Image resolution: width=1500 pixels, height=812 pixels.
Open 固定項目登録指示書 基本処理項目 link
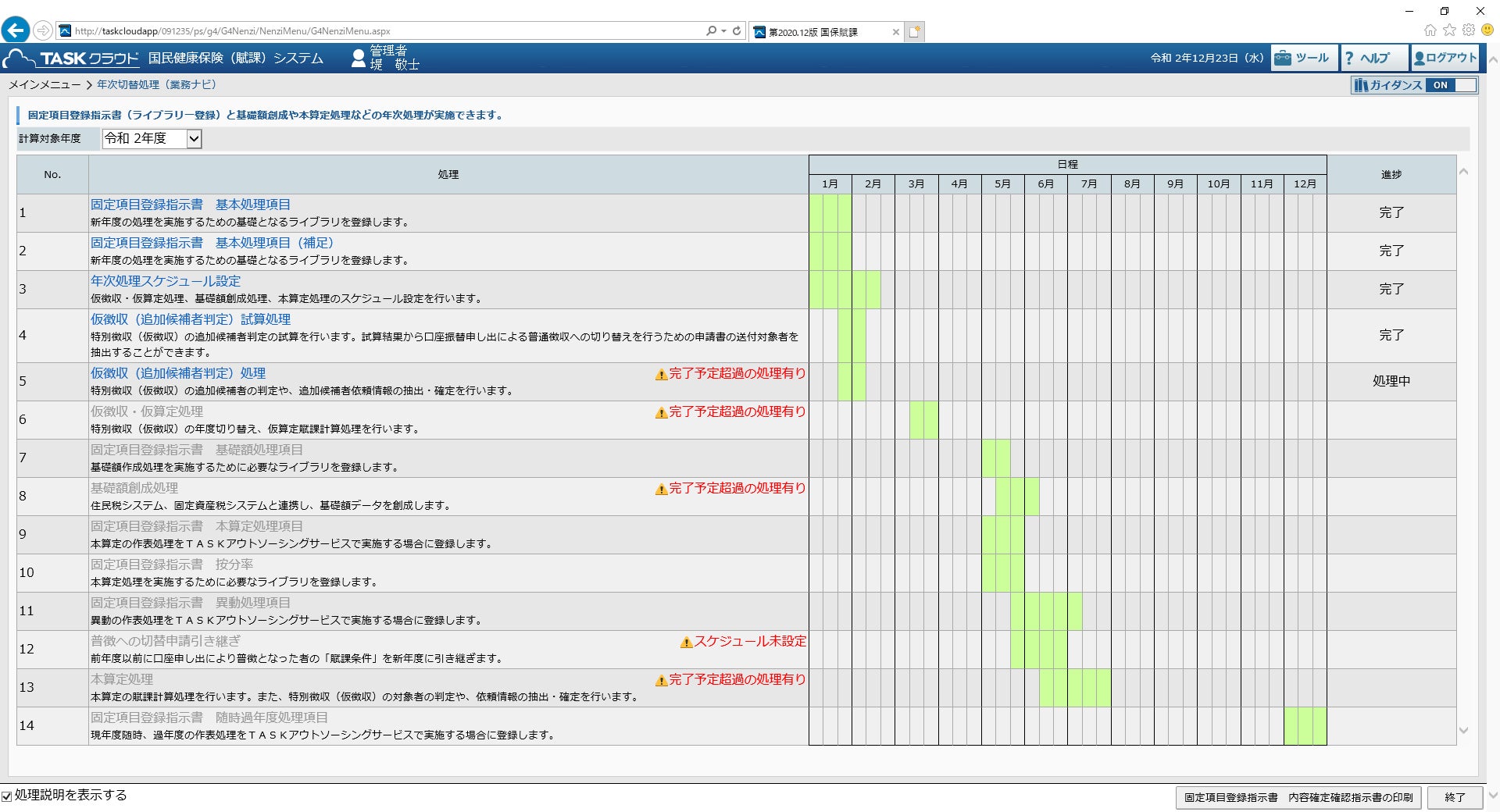coord(191,205)
